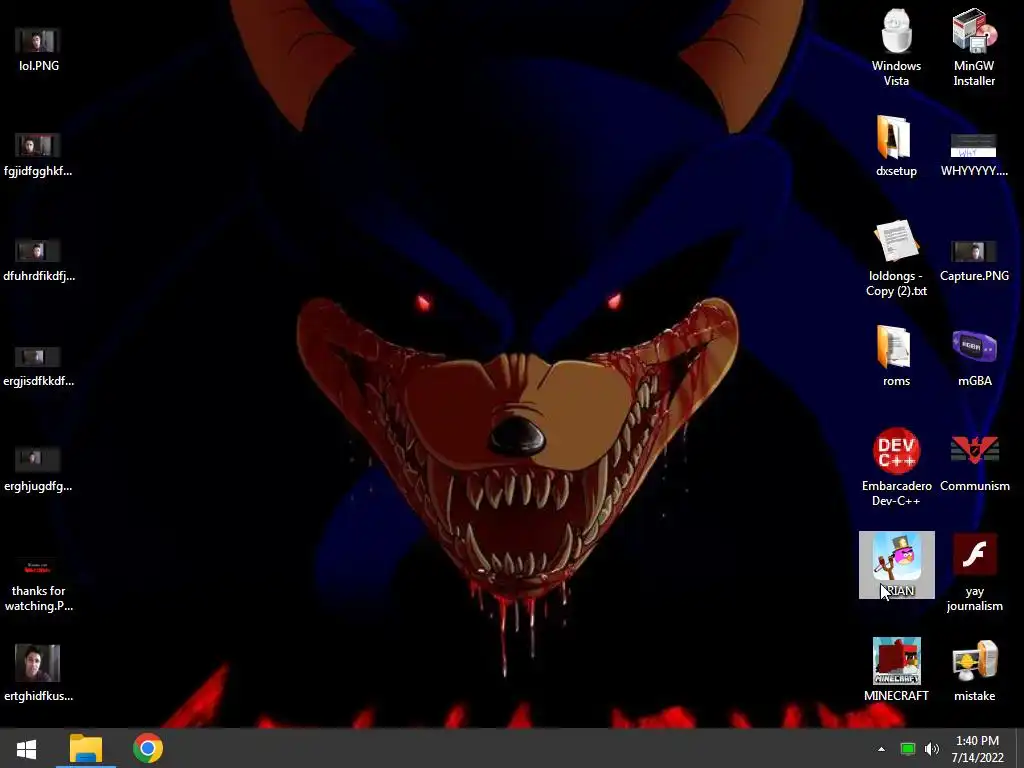1024x768 pixels.
Task: Open the clock showing 1:40 PM
Action: pyautogui.click(x=977, y=749)
